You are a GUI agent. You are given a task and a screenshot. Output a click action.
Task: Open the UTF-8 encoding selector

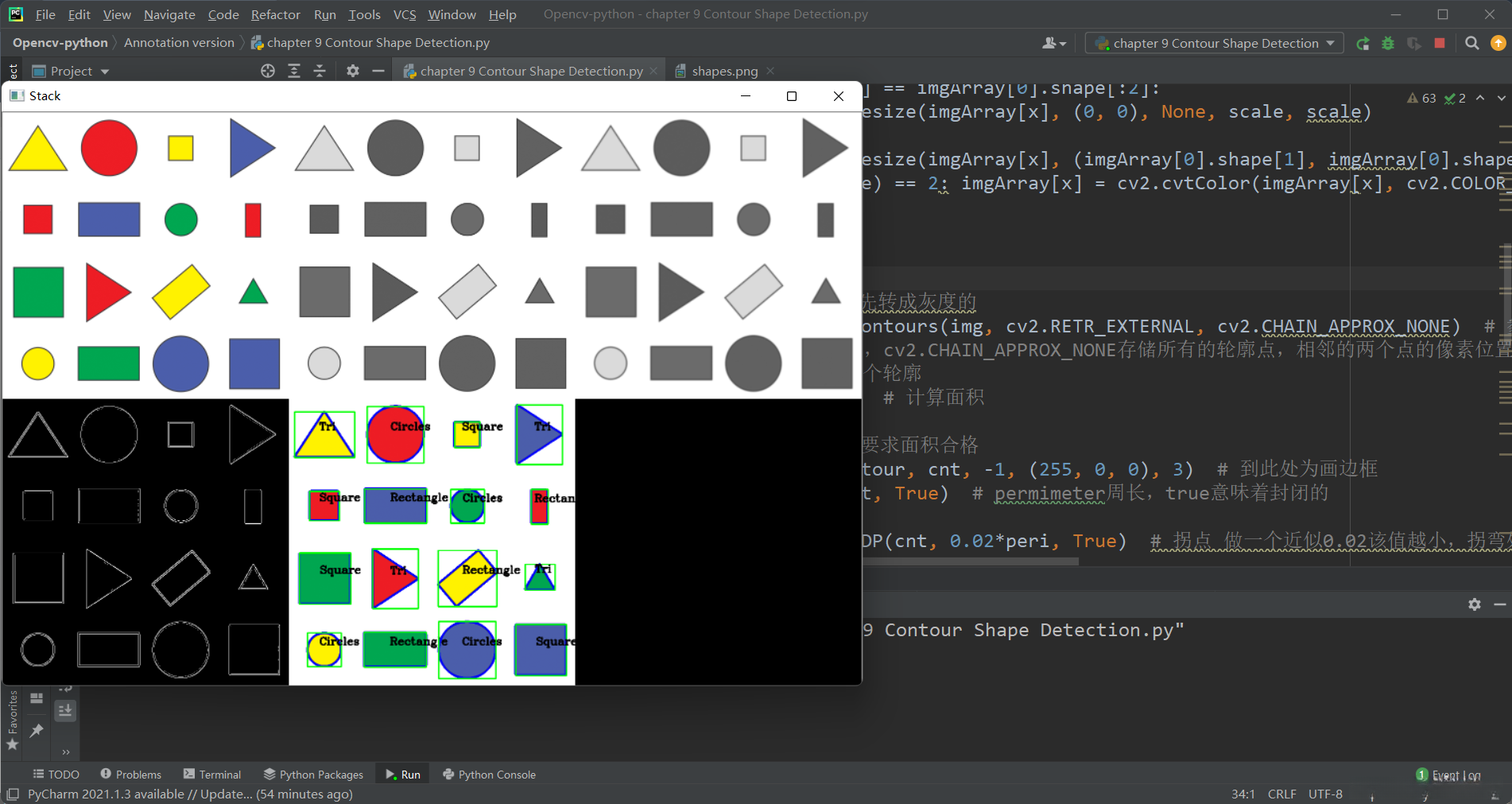(x=1325, y=794)
